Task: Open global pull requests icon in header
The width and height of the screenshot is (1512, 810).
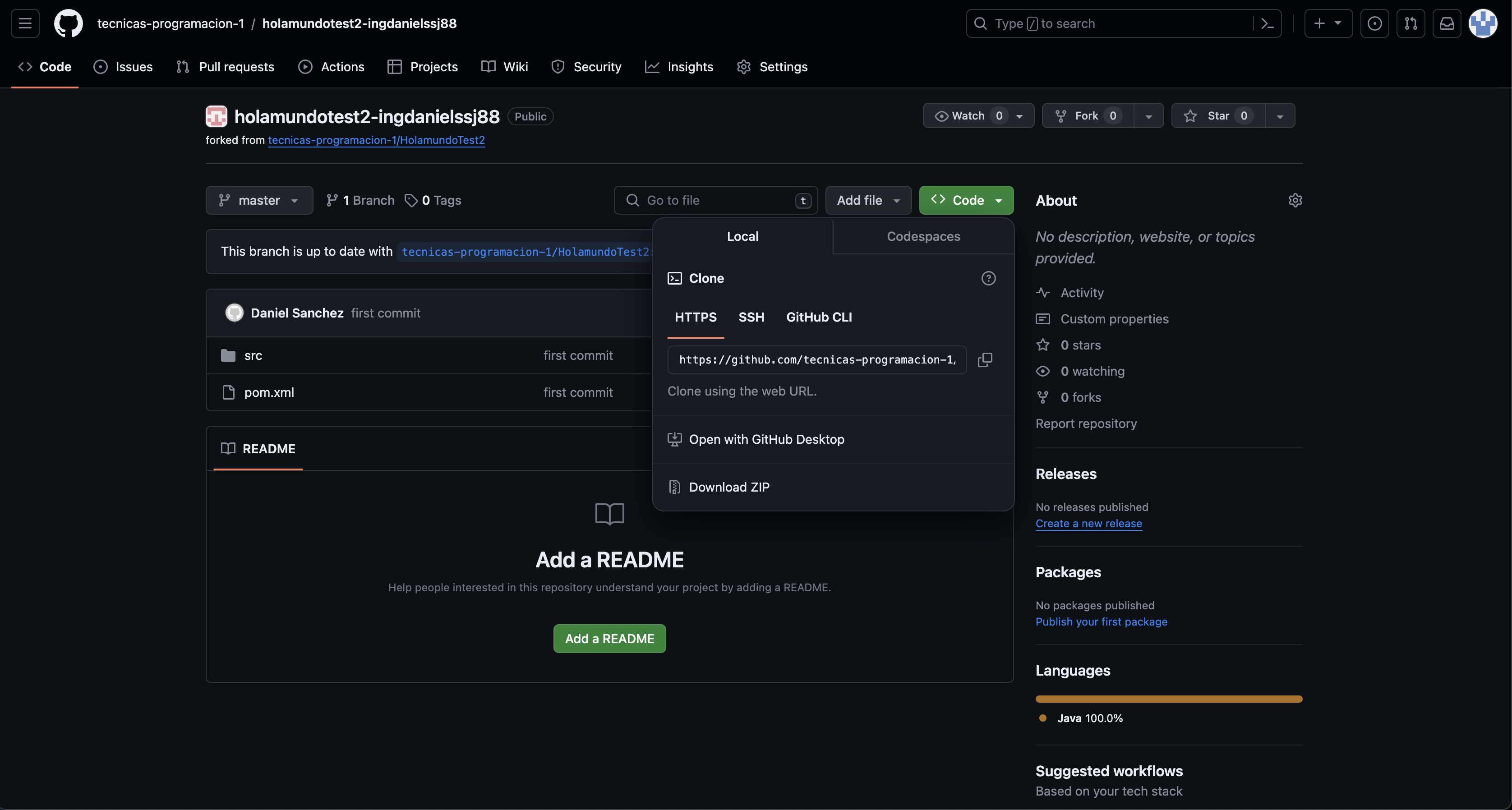Action: tap(1411, 23)
